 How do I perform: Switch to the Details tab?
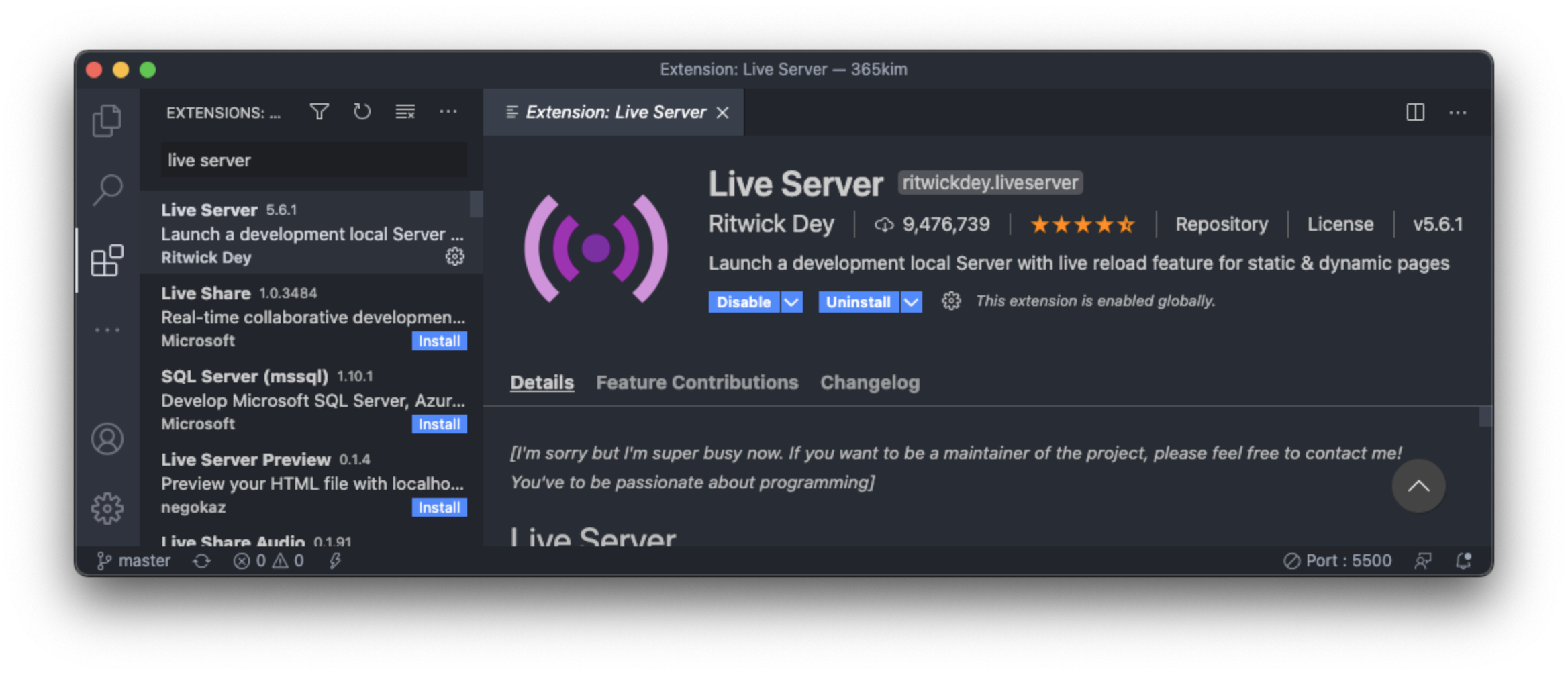click(542, 382)
